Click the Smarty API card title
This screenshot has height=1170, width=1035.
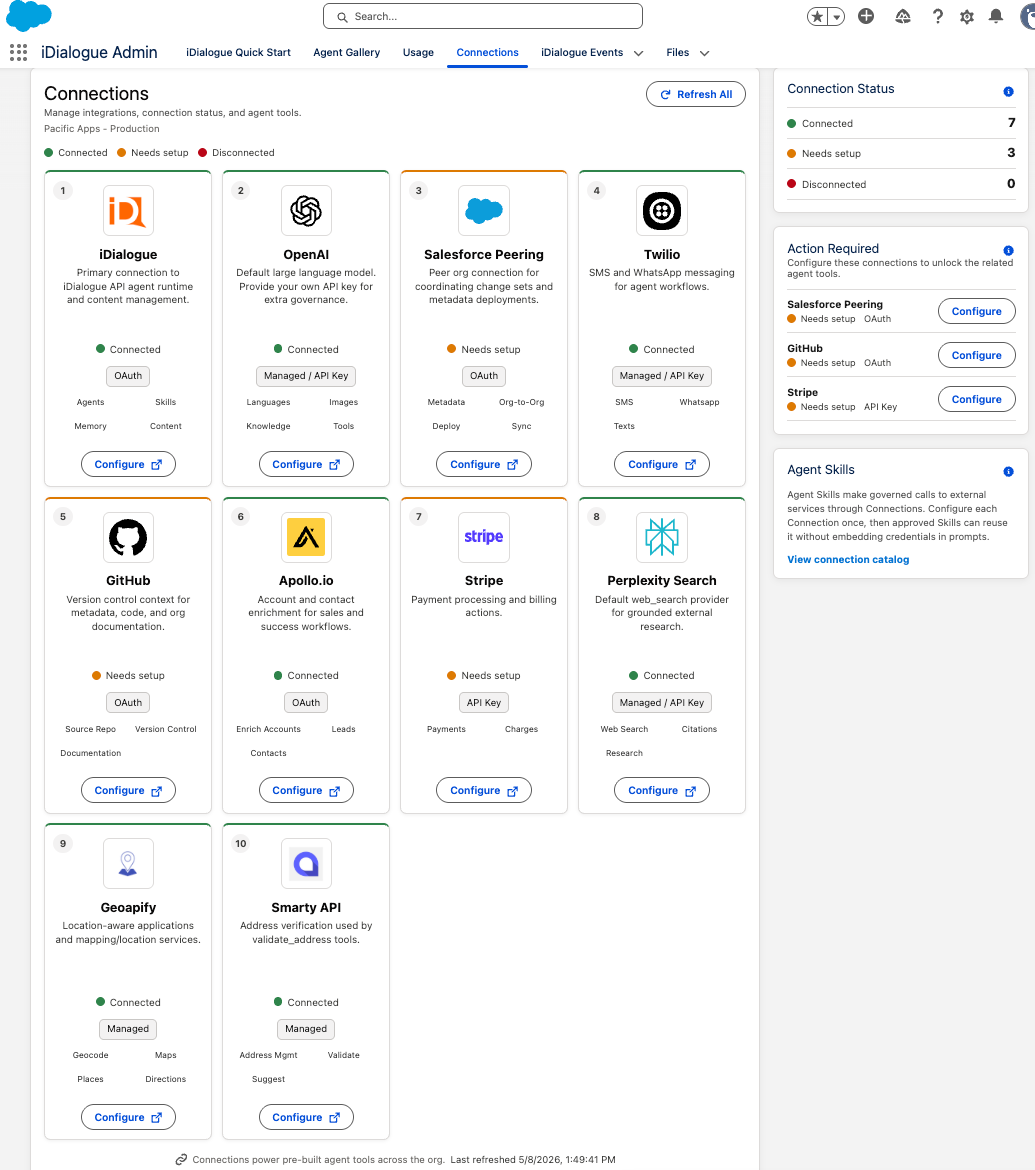click(306, 907)
